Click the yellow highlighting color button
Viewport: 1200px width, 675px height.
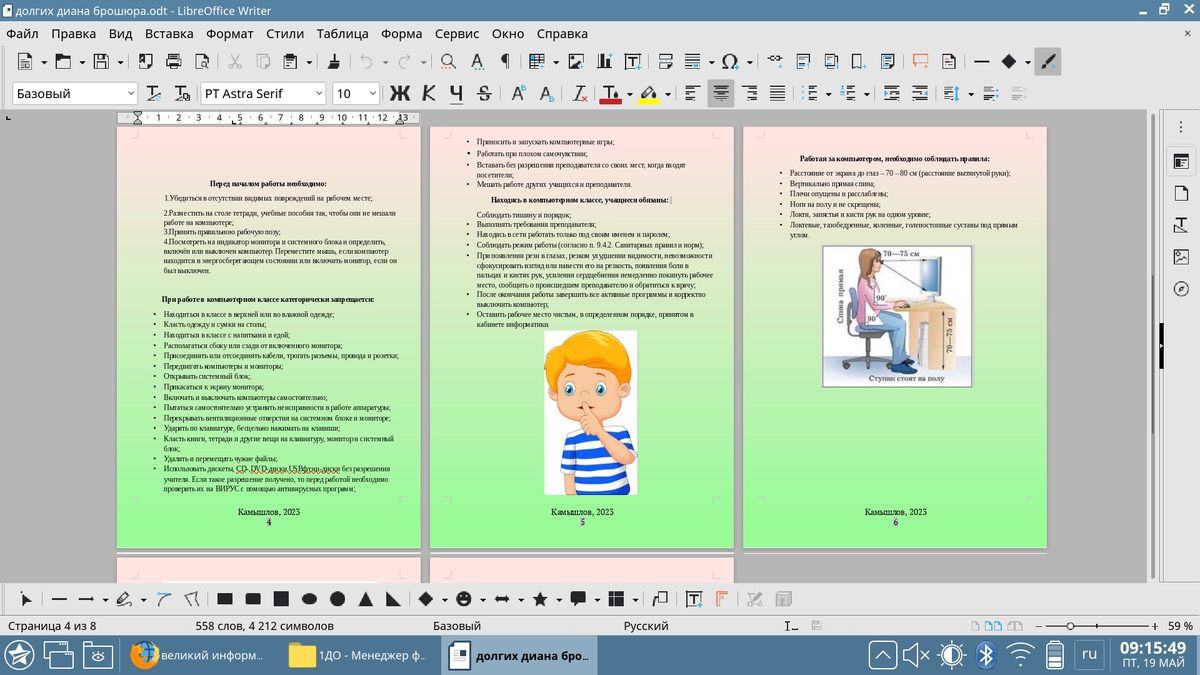649,94
